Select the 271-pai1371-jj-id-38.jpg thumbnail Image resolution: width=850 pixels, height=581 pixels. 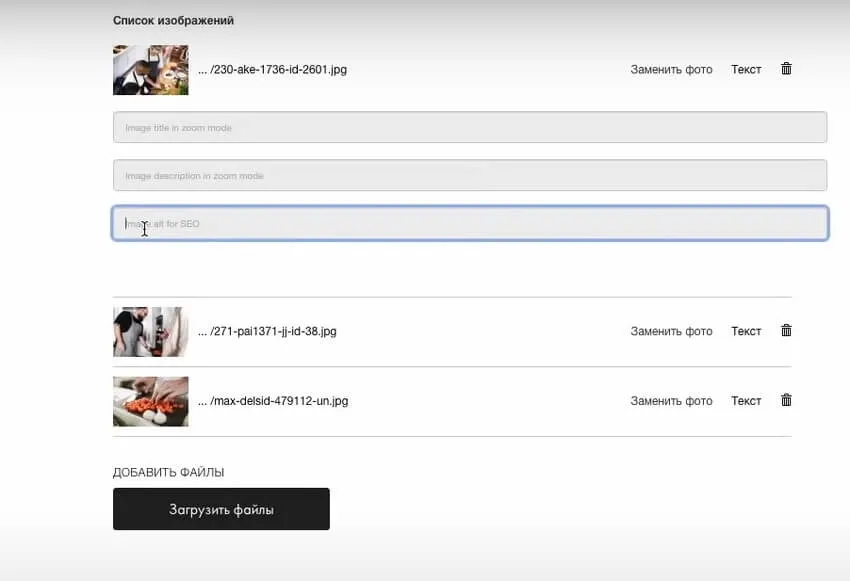150,332
